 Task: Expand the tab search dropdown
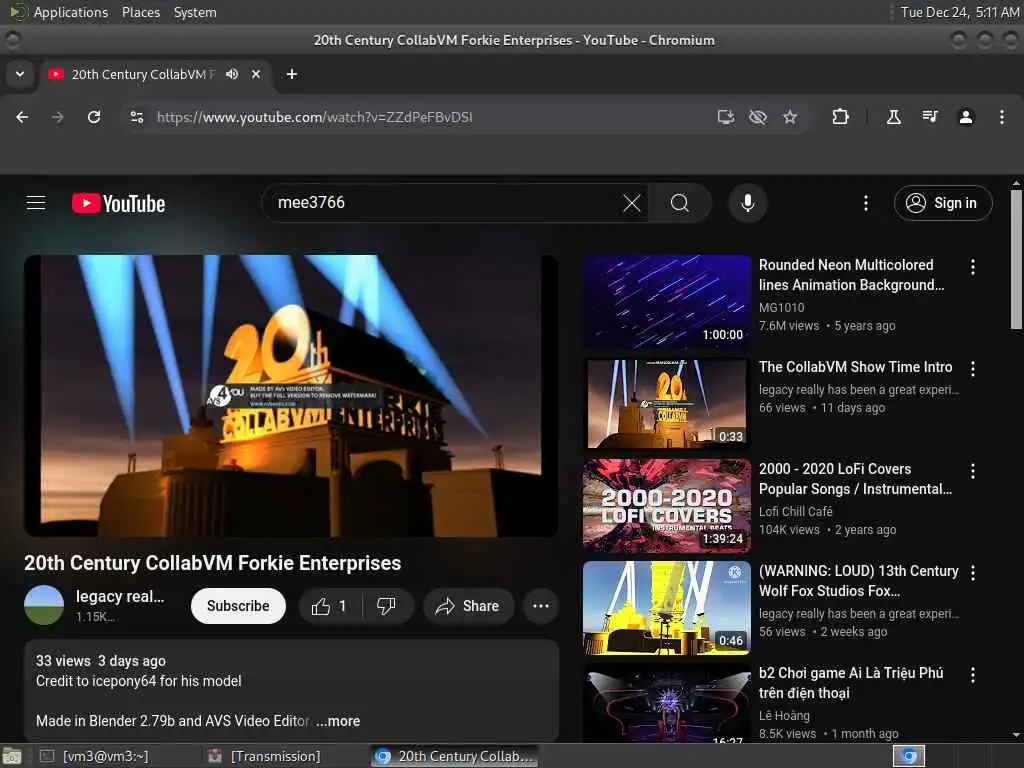pos(20,74)
